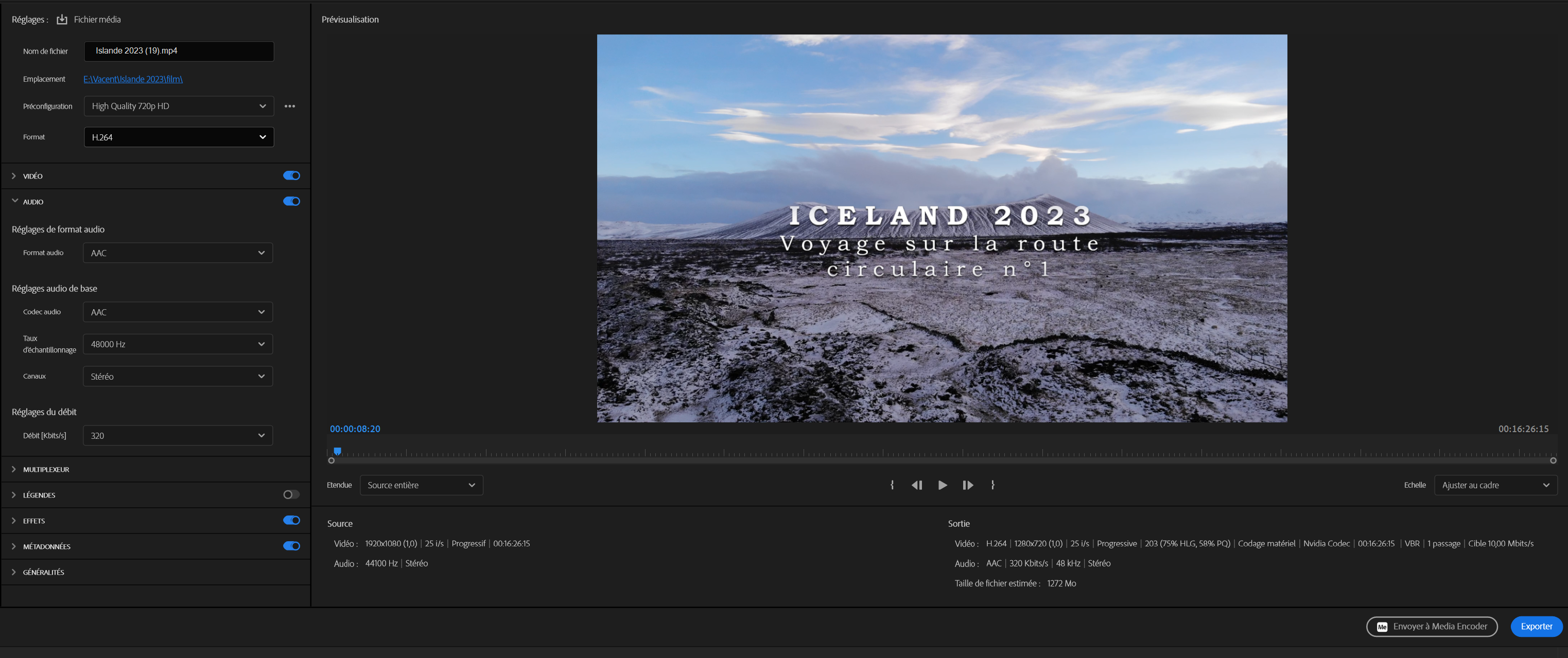Click the play button in preview
Image resolution: width=1568 pixels, height=658 pixels.
pyautogui.click(x=942, y=485)
